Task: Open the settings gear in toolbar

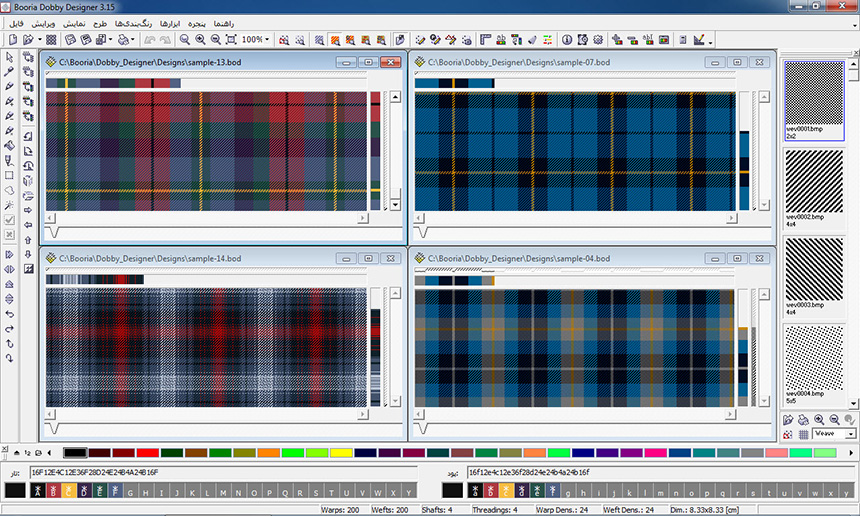Action: (598, 39)
